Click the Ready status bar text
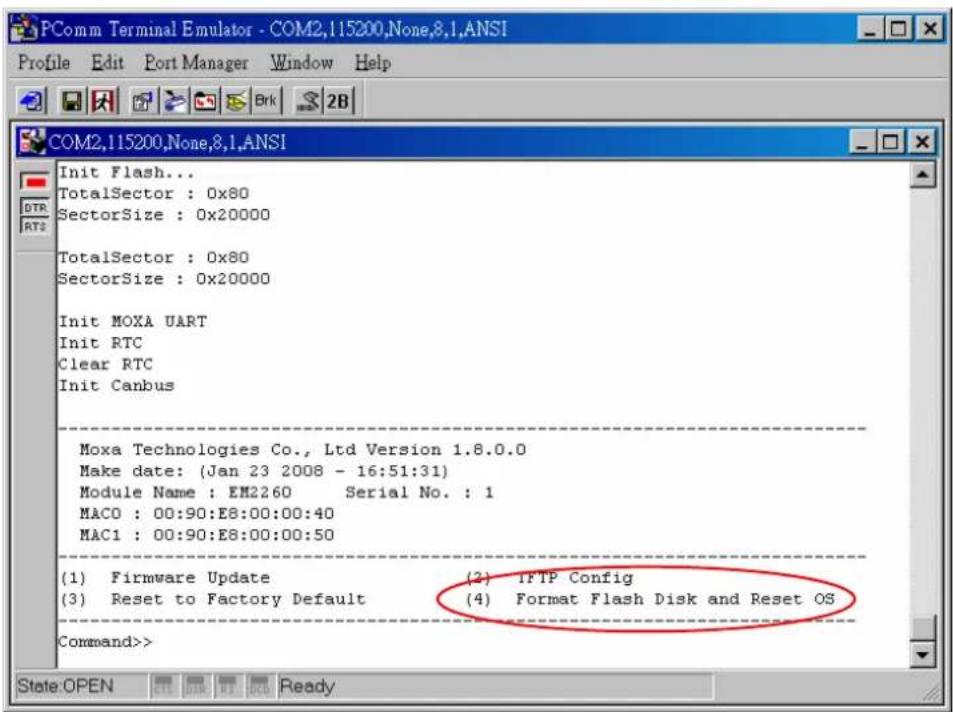 (x=307, y=686)
